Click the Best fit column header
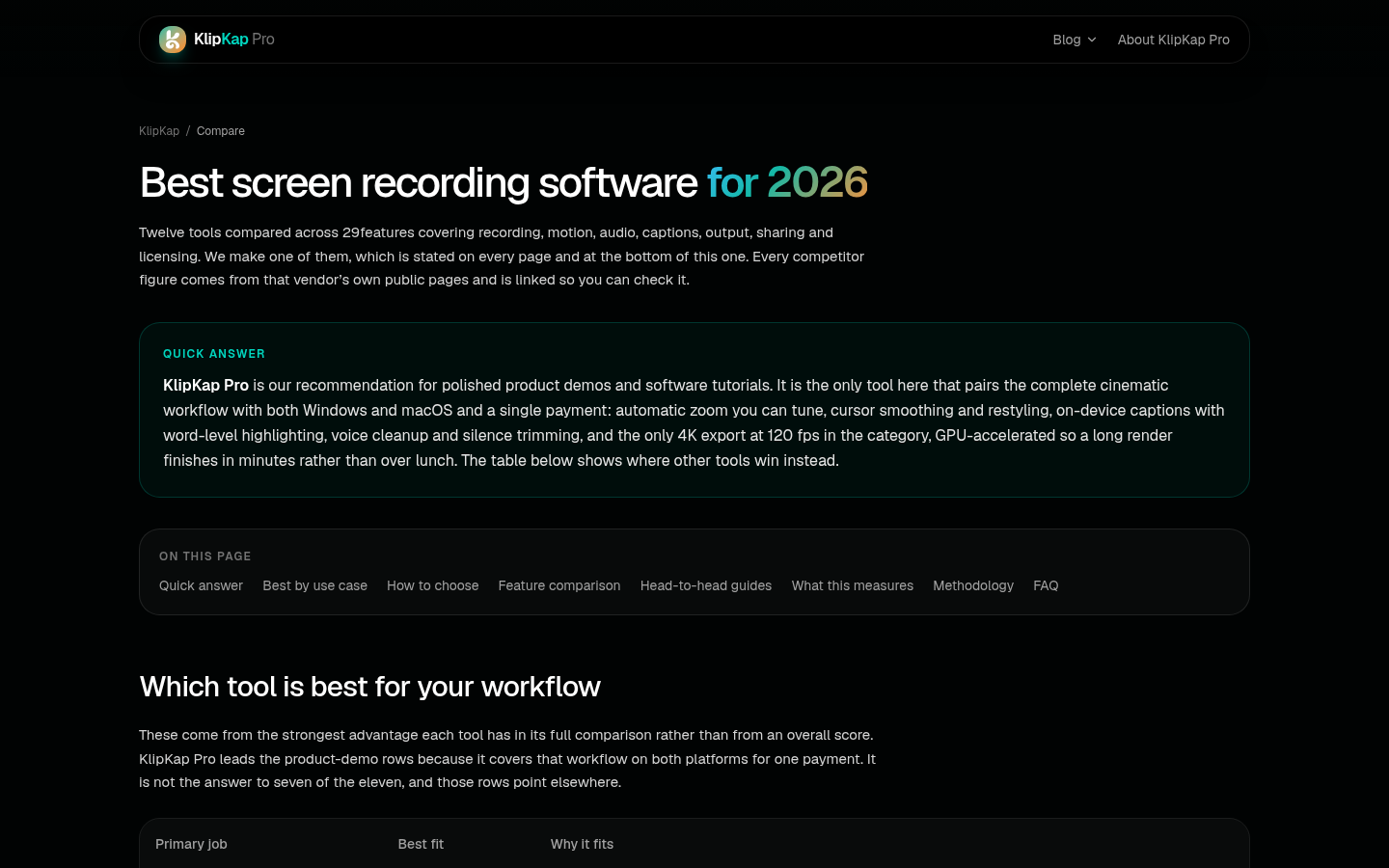This screenshot has width=1389, height=868. point(421,844)
